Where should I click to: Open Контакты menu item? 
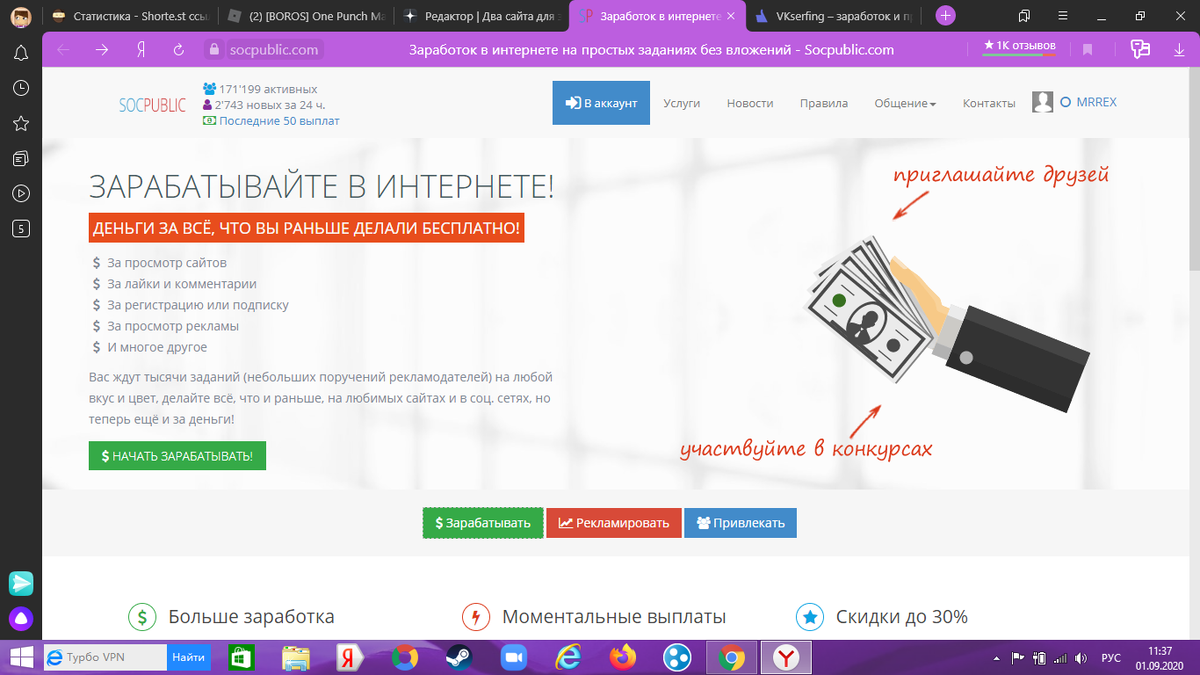(989, 103)
